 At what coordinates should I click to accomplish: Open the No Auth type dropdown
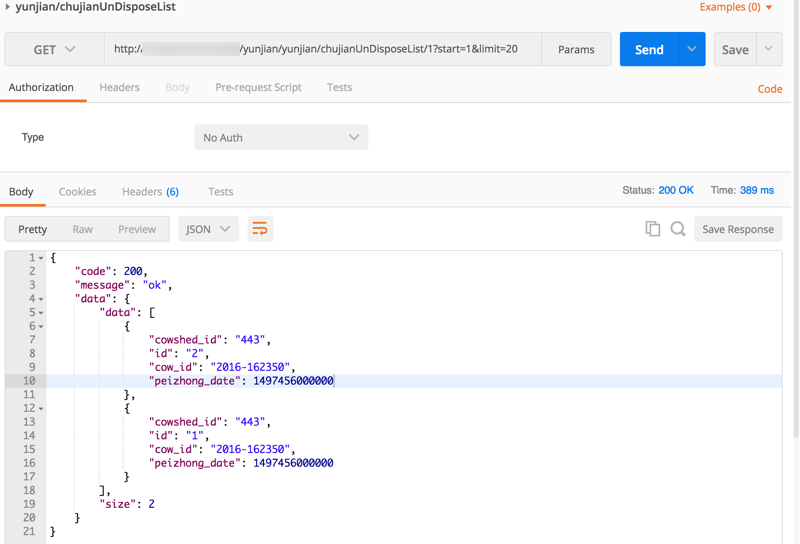[281, 138]
